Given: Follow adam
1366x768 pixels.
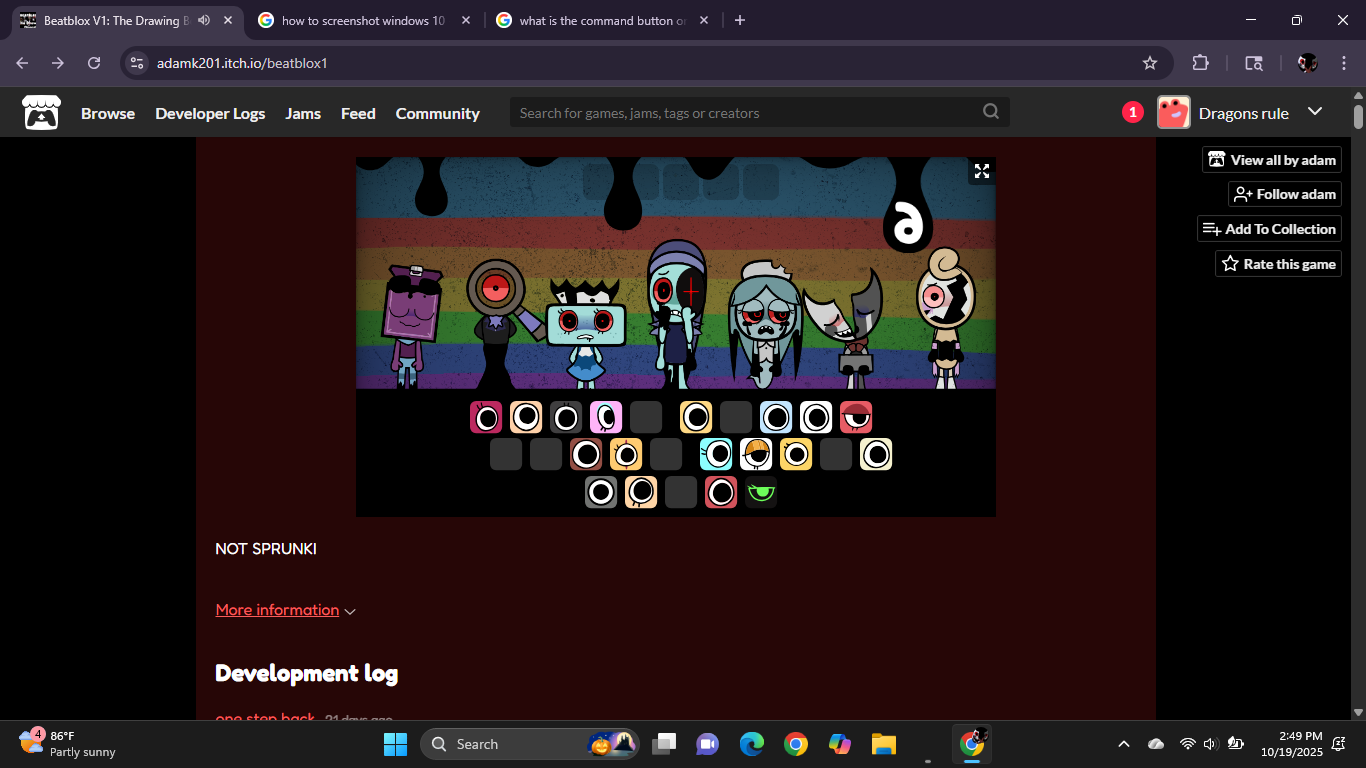Looking at the screenshot, I should point(1285,194).
